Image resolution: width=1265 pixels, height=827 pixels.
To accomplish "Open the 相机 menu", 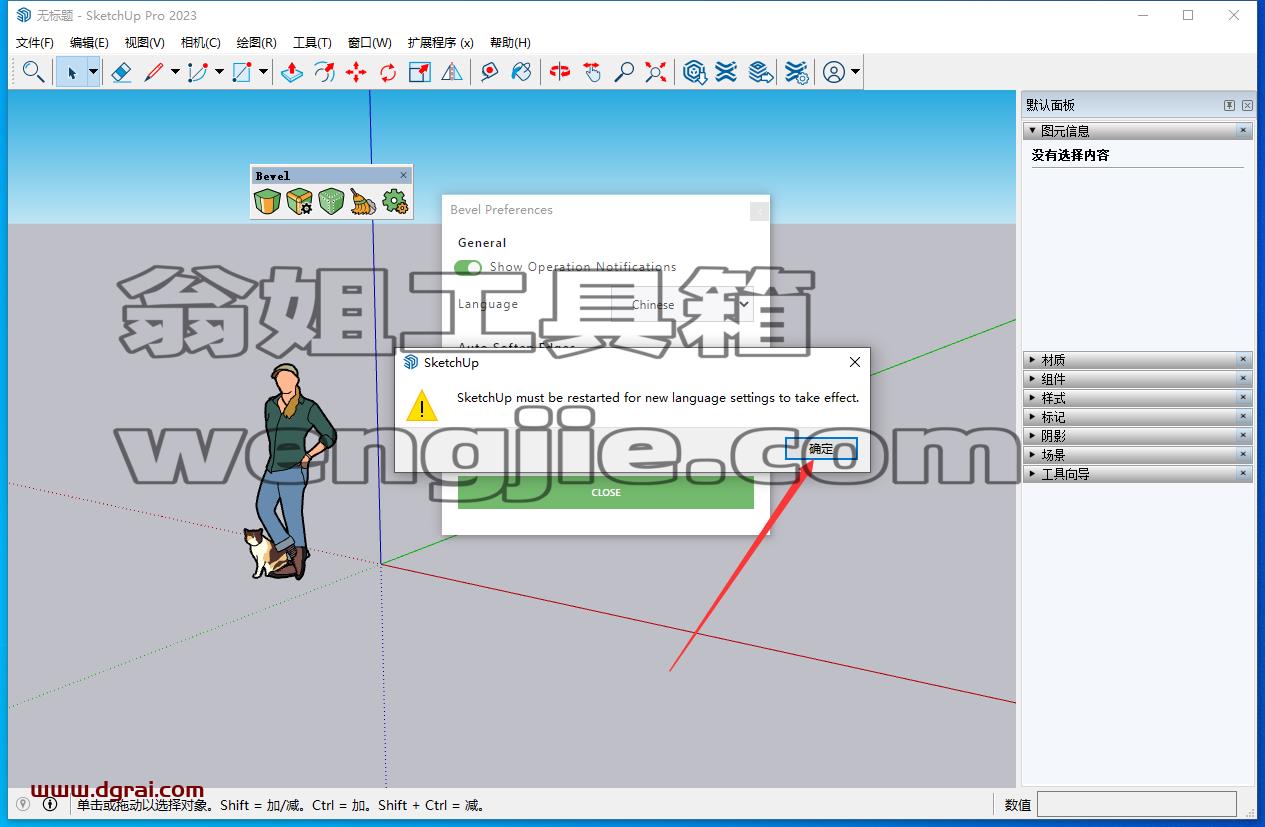I will [200, 42].
